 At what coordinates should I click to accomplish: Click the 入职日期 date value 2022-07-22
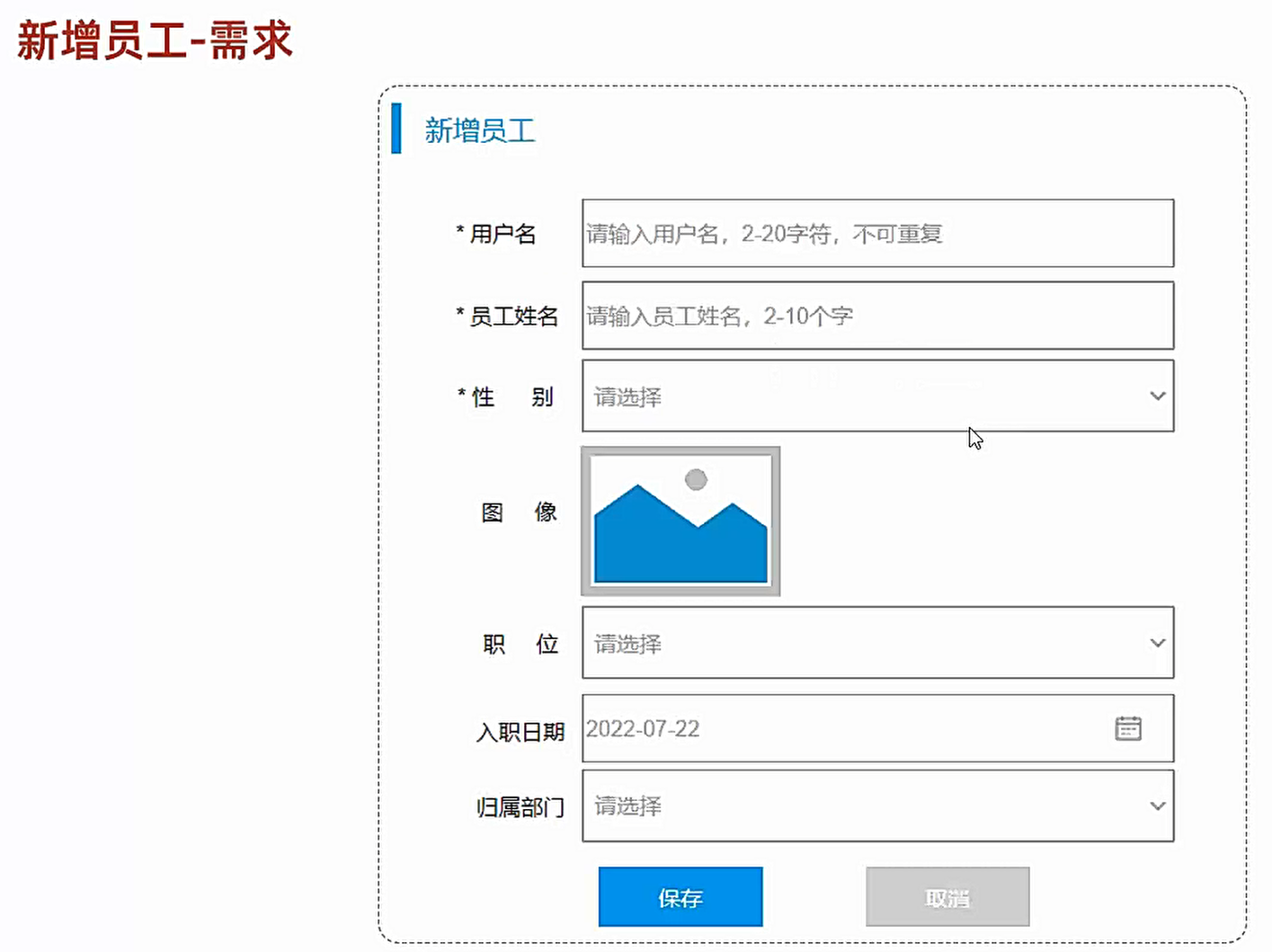tap(643, 728)
